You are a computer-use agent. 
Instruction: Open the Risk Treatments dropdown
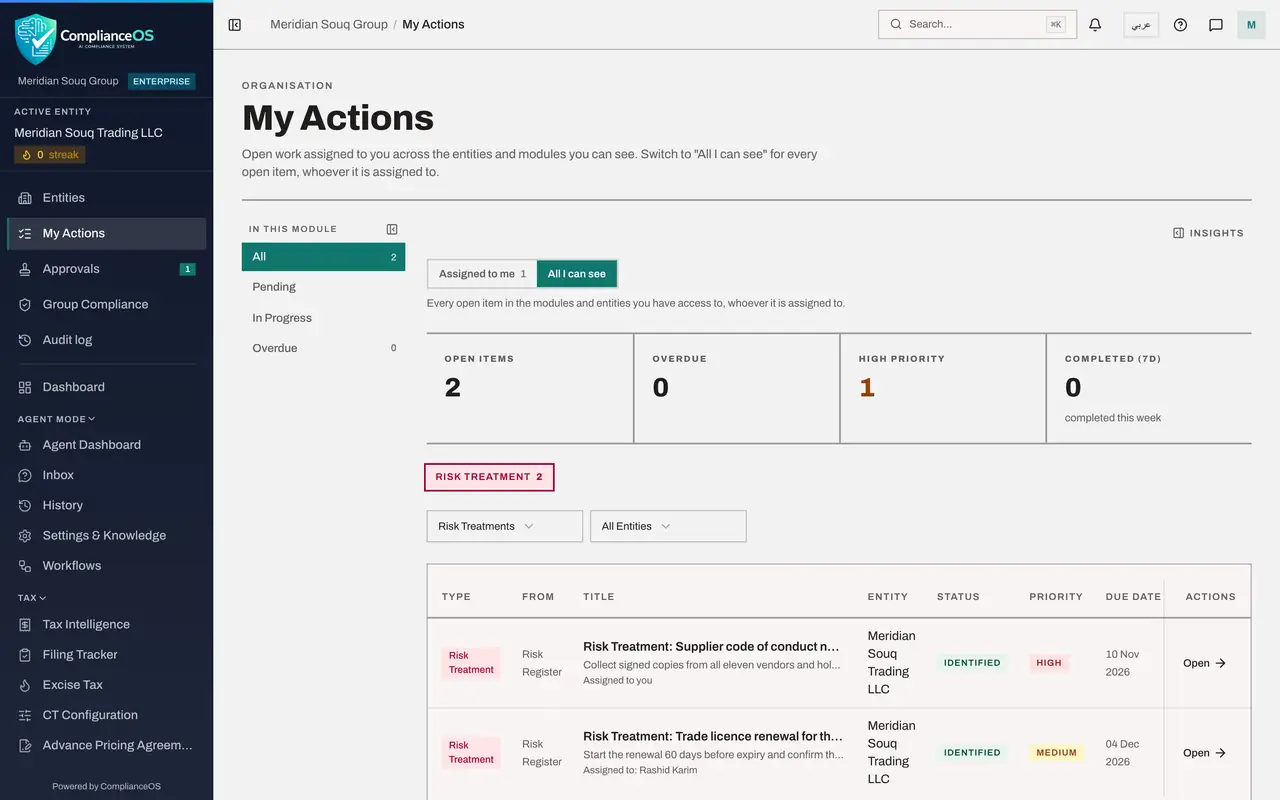pos(505,526)
